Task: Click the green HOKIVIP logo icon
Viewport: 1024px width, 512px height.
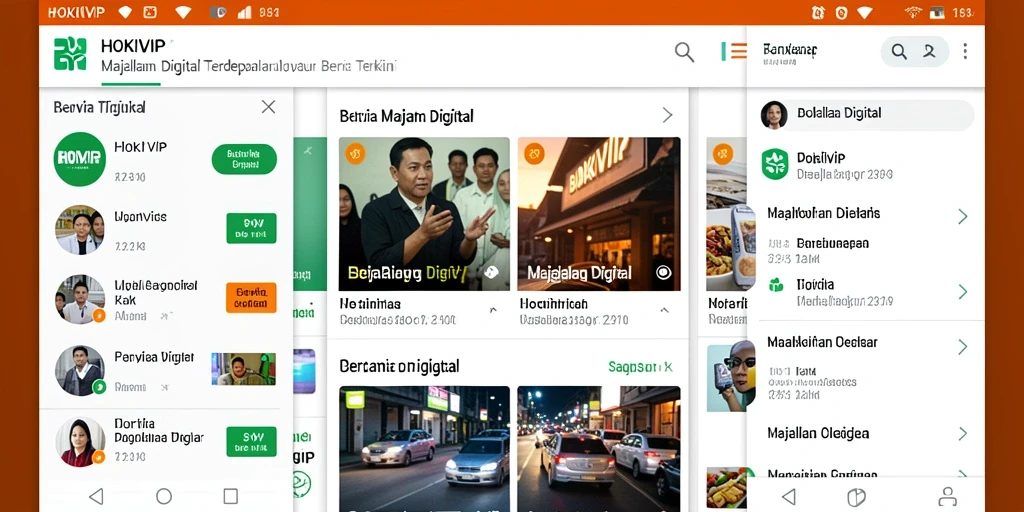Action: tap(70, 54)
